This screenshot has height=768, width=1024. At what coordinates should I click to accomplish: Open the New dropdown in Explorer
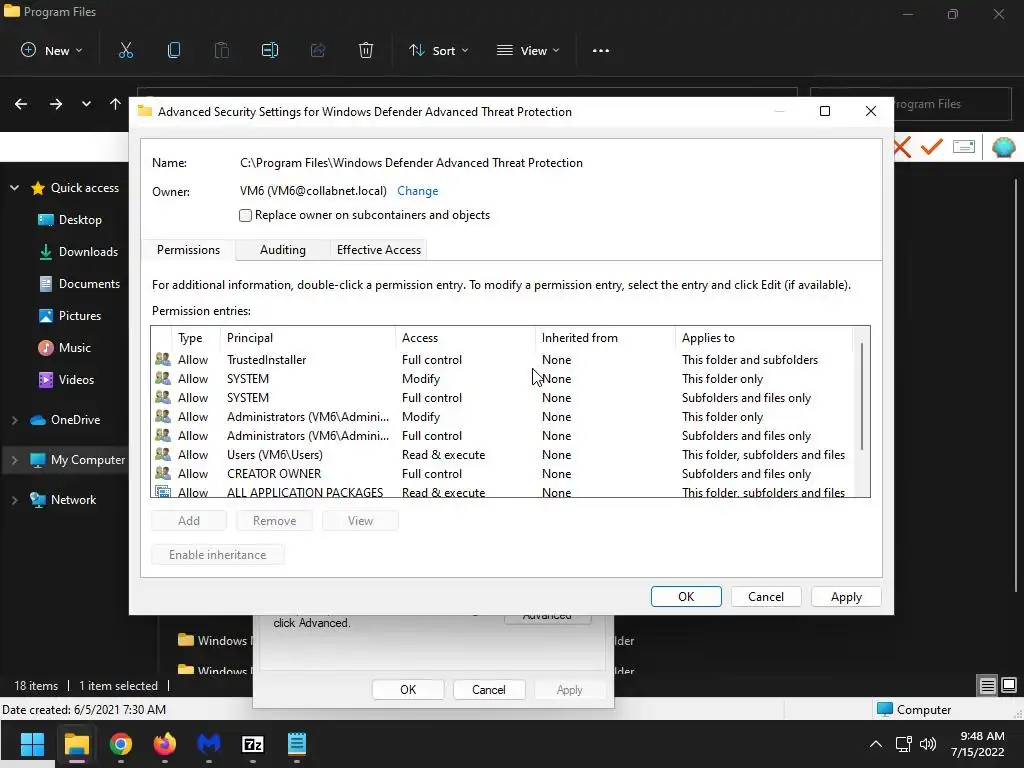tap(52, 50)
